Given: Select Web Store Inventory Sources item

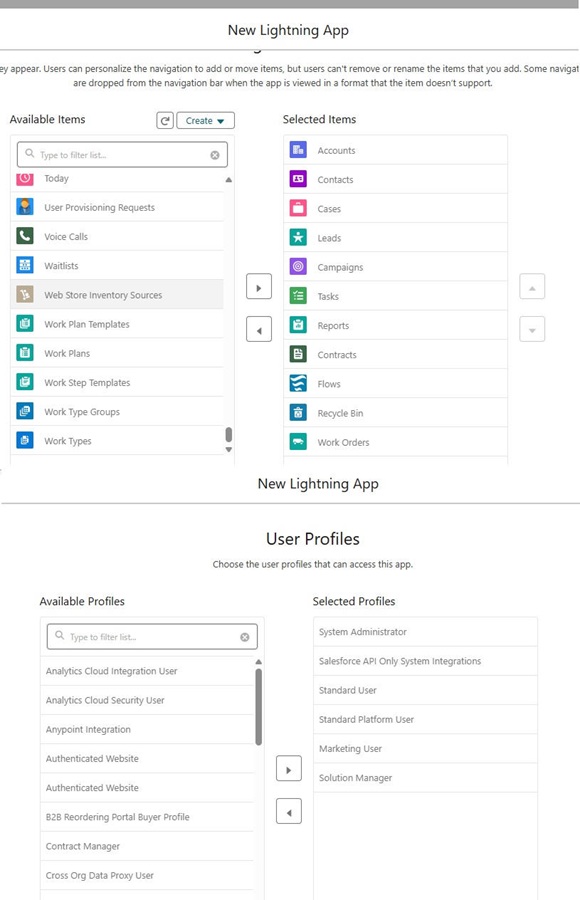Looking at the screenshot, I should tap(117, 294).
